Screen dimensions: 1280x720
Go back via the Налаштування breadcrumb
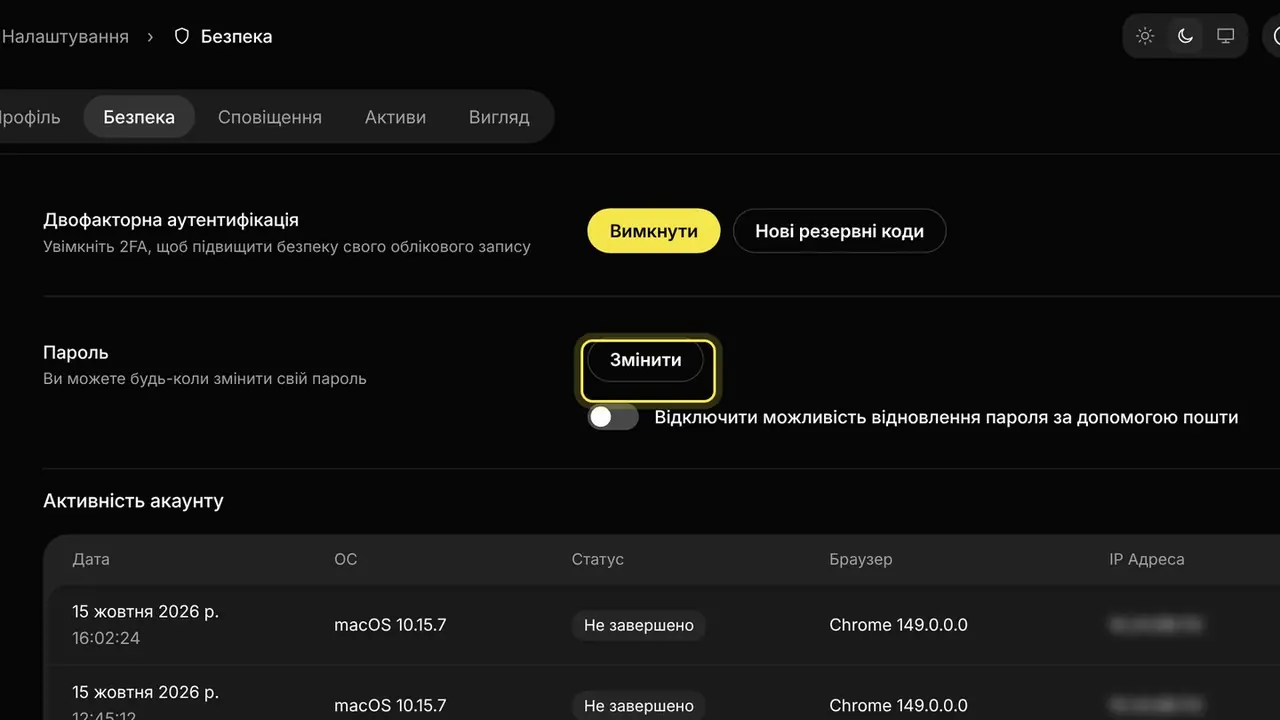[x=65, y=36]
